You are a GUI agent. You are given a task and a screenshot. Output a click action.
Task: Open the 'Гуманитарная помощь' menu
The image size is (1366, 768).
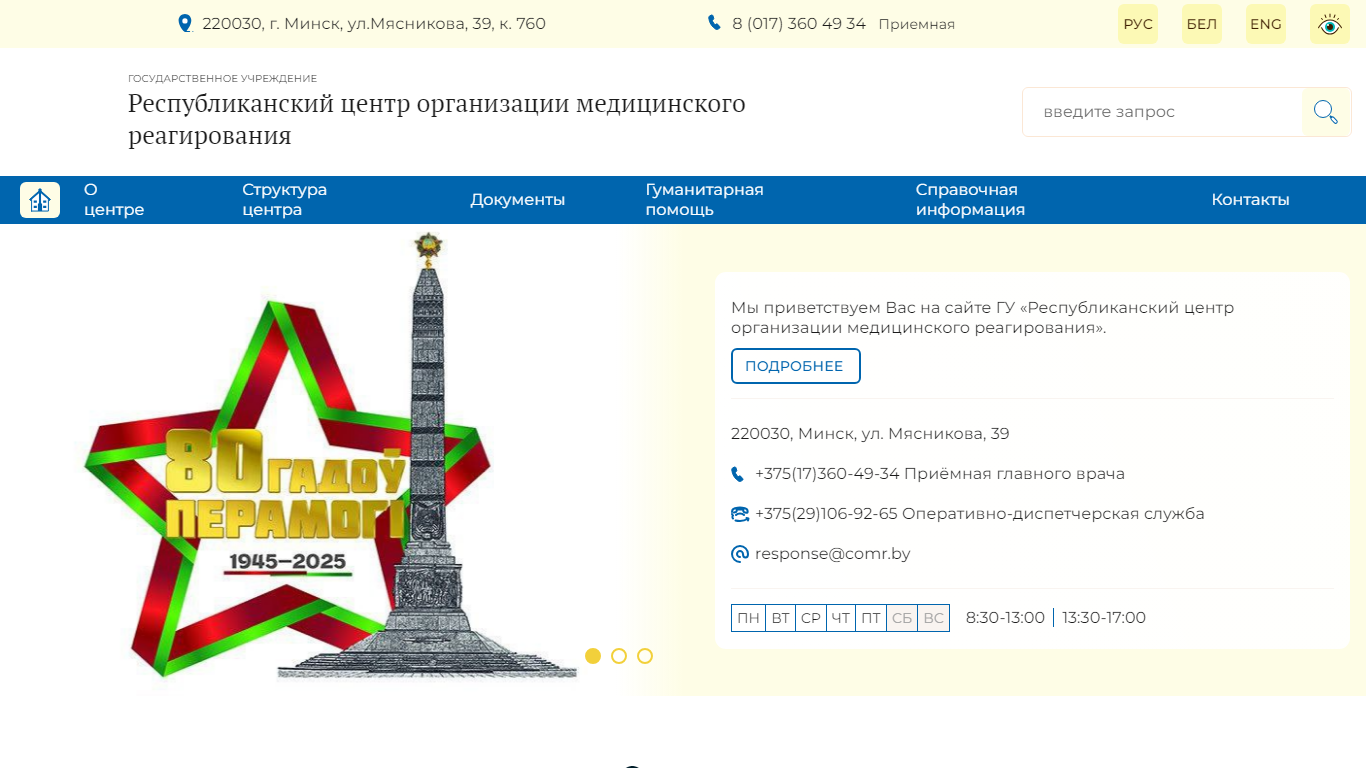click(704, 200)
